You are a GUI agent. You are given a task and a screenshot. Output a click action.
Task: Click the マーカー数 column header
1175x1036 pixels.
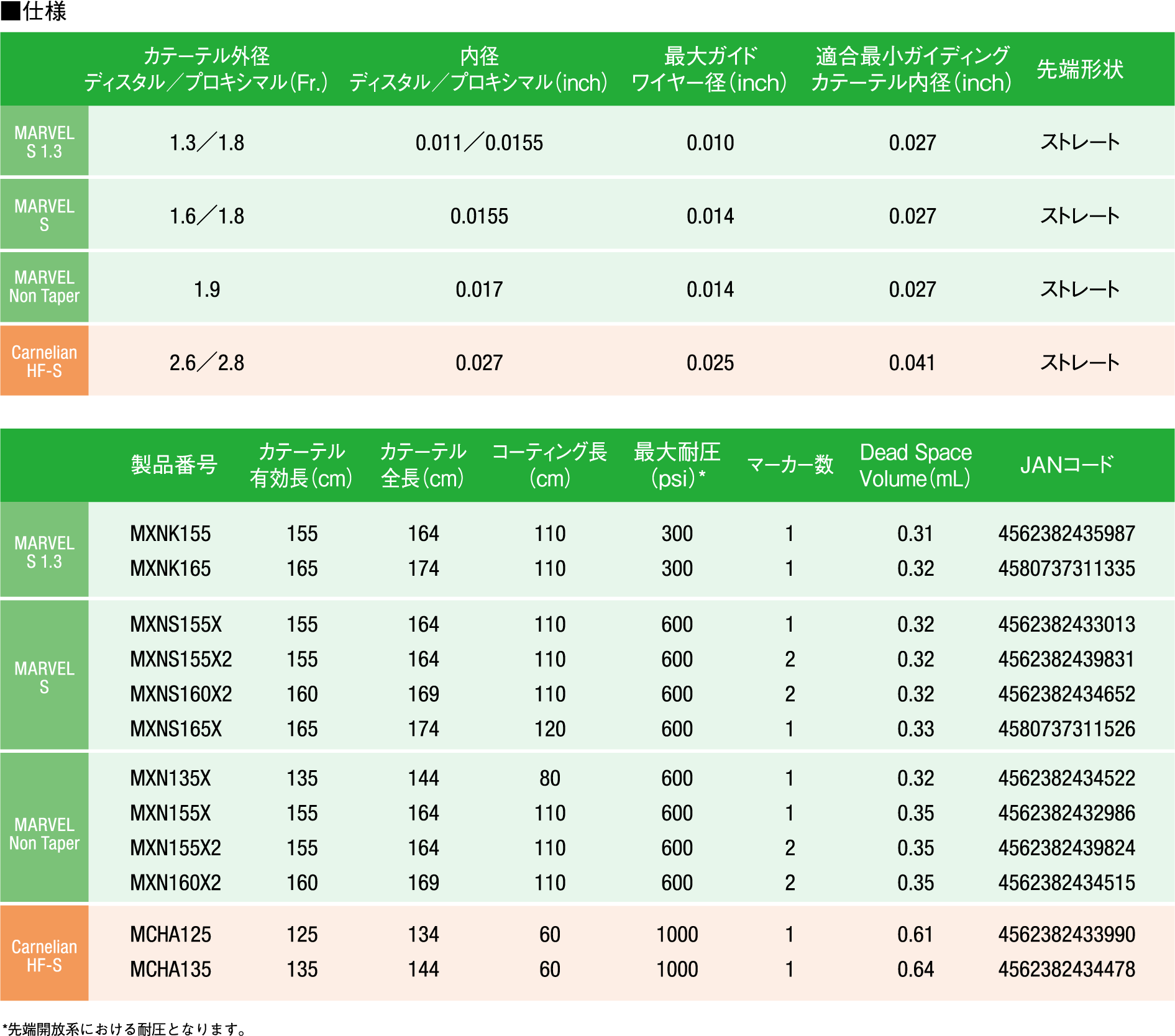coord(790,465)
